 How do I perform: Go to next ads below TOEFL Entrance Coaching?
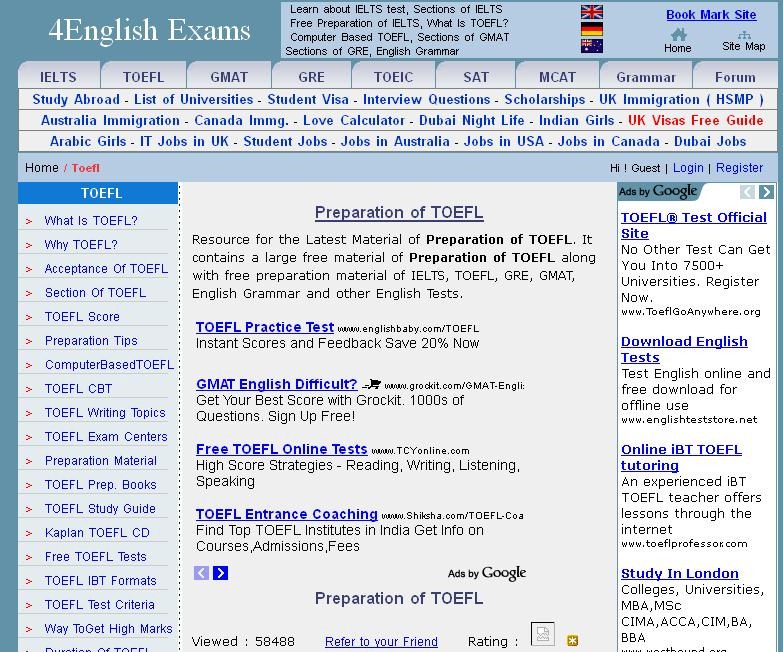tap(220, 573)
